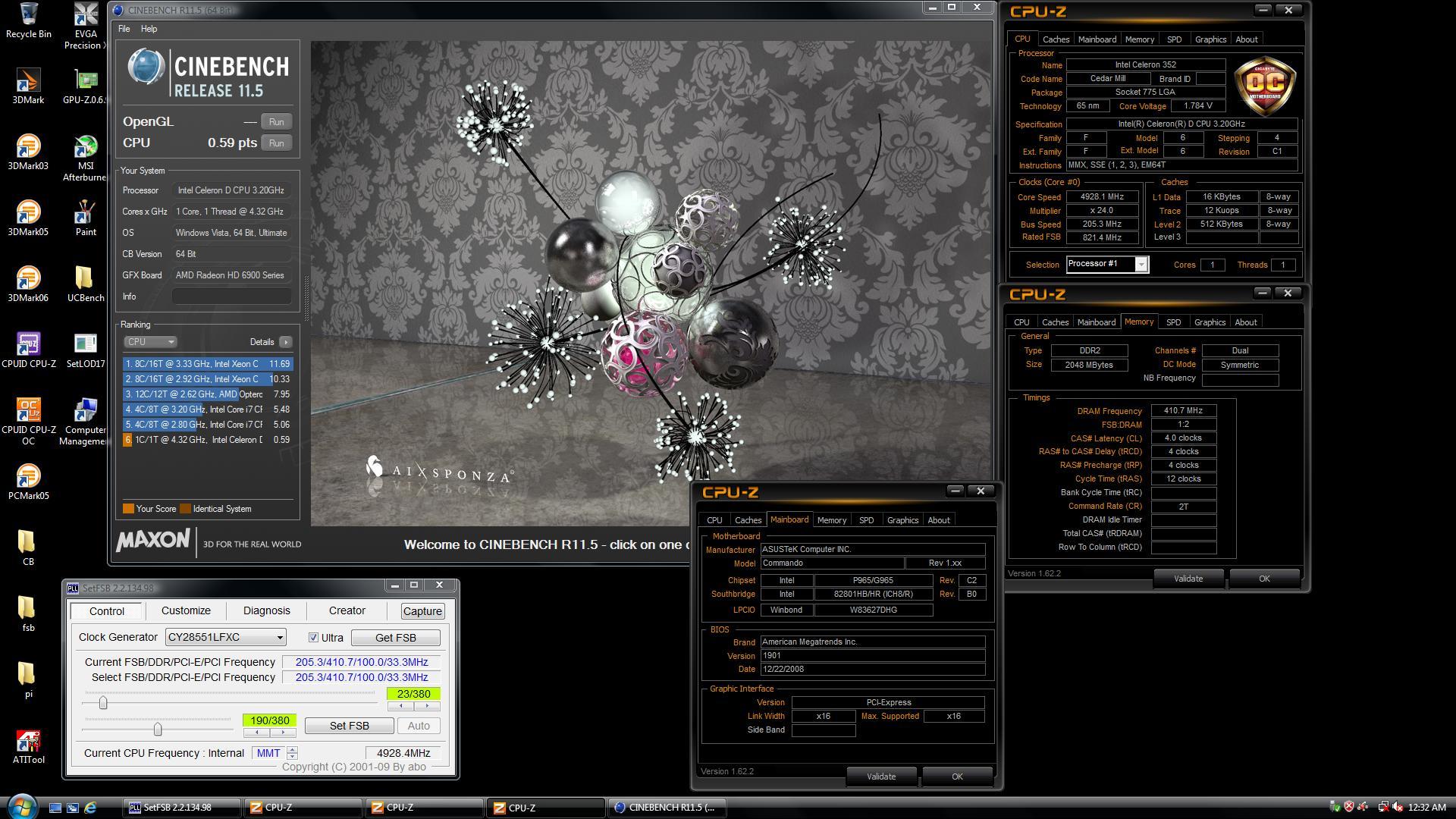
Task: Open the CPUID CPU-Z desktop shortcut
Action: pyautogui.click(x=28, y=350)
